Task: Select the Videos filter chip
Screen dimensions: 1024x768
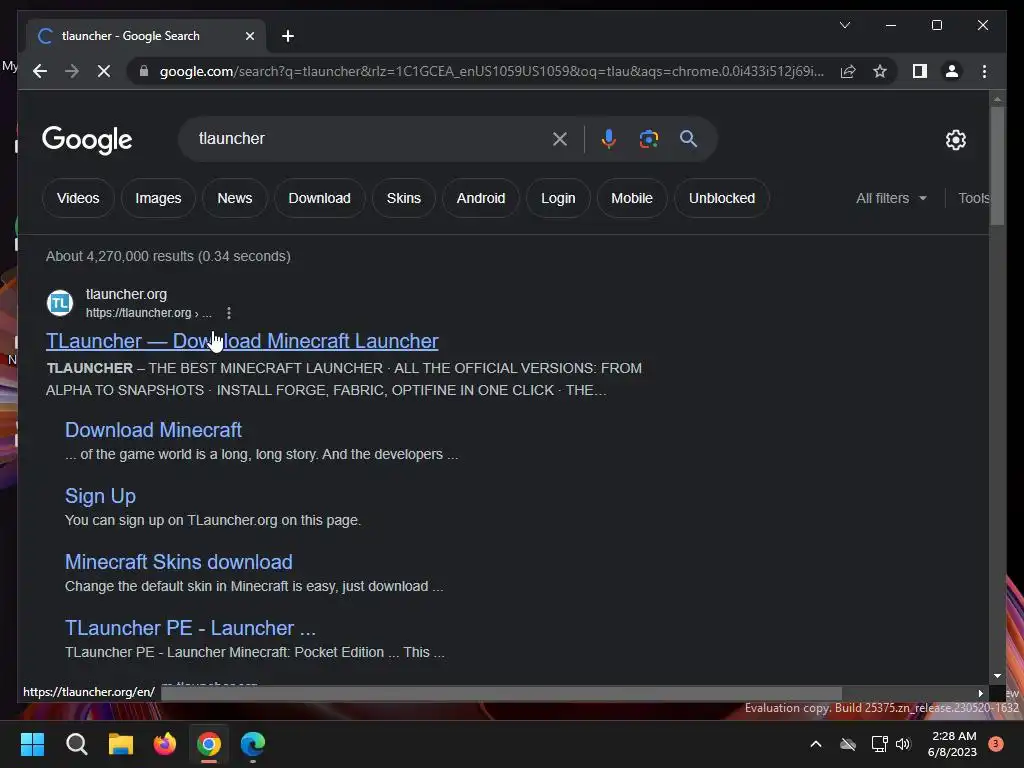Action: (78, 198)
